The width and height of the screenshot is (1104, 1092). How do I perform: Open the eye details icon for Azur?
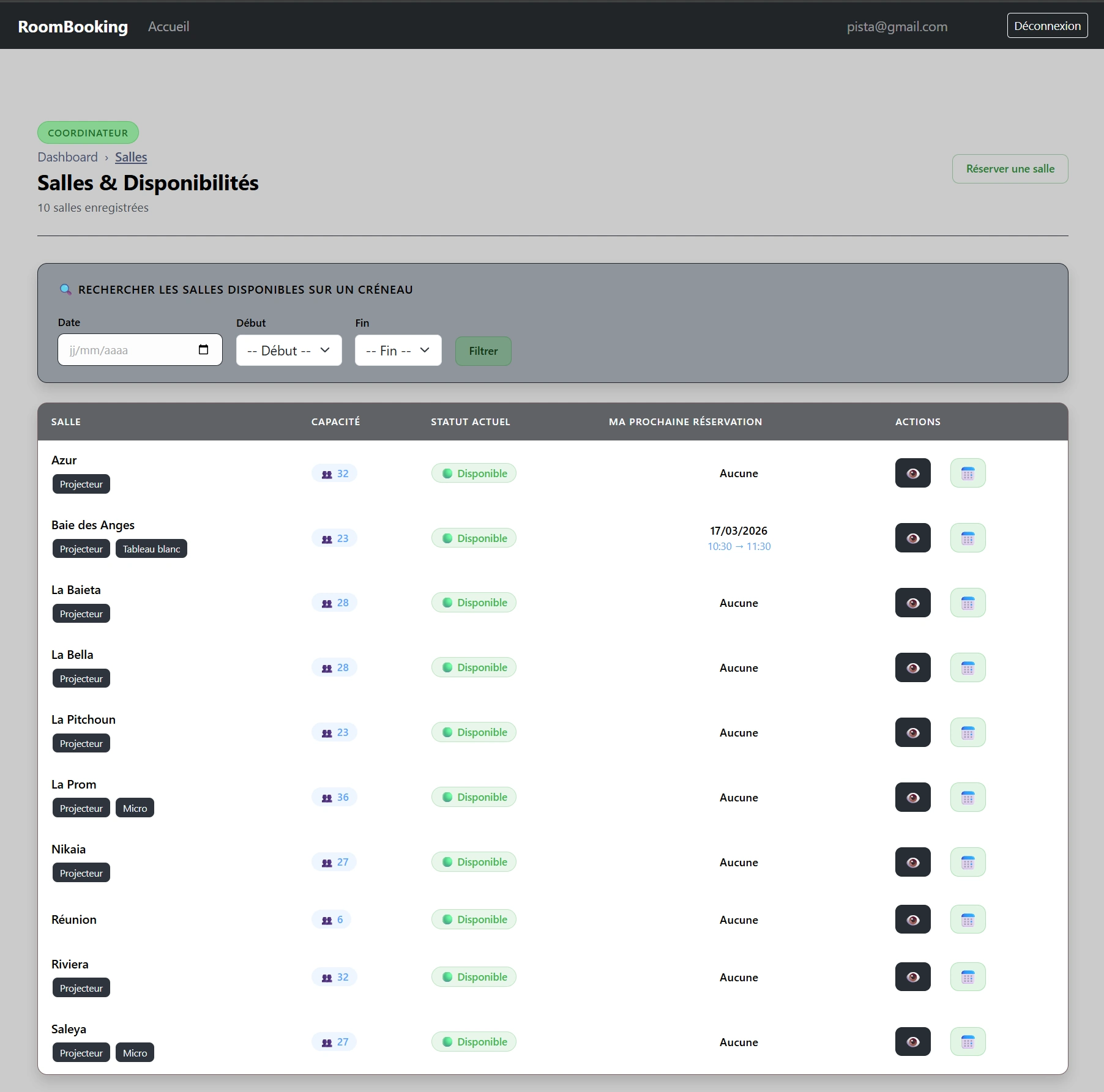(912, 472)
